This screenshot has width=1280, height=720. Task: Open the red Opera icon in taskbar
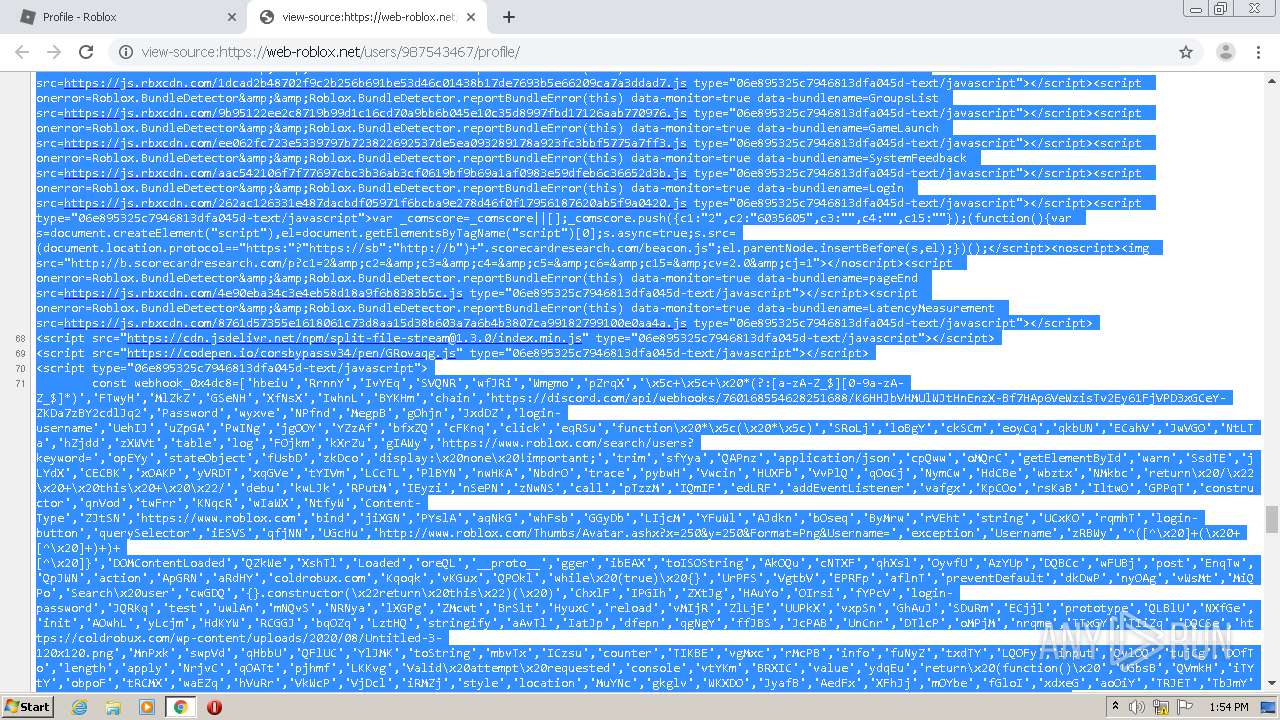click(x=214, y=706)
